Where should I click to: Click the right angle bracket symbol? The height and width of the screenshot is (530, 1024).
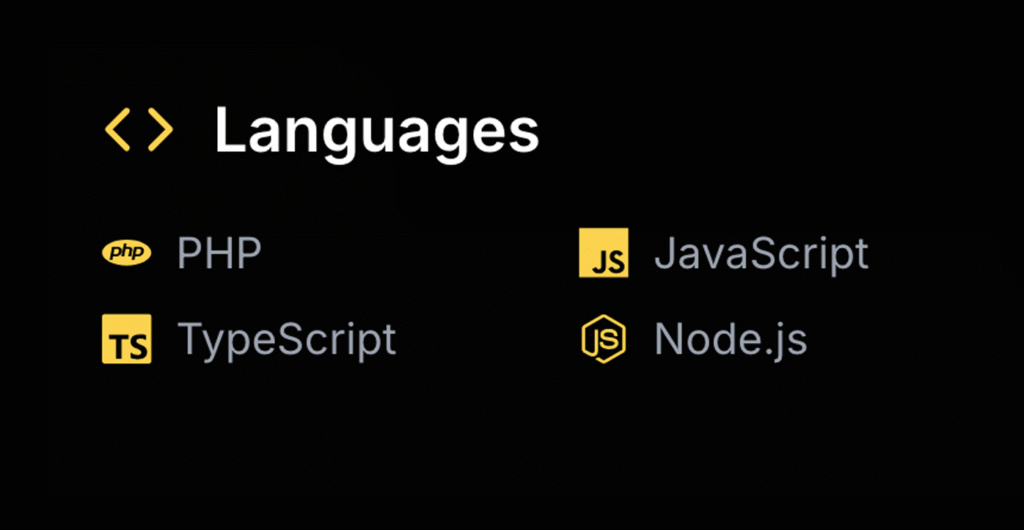tap(160, 131)
